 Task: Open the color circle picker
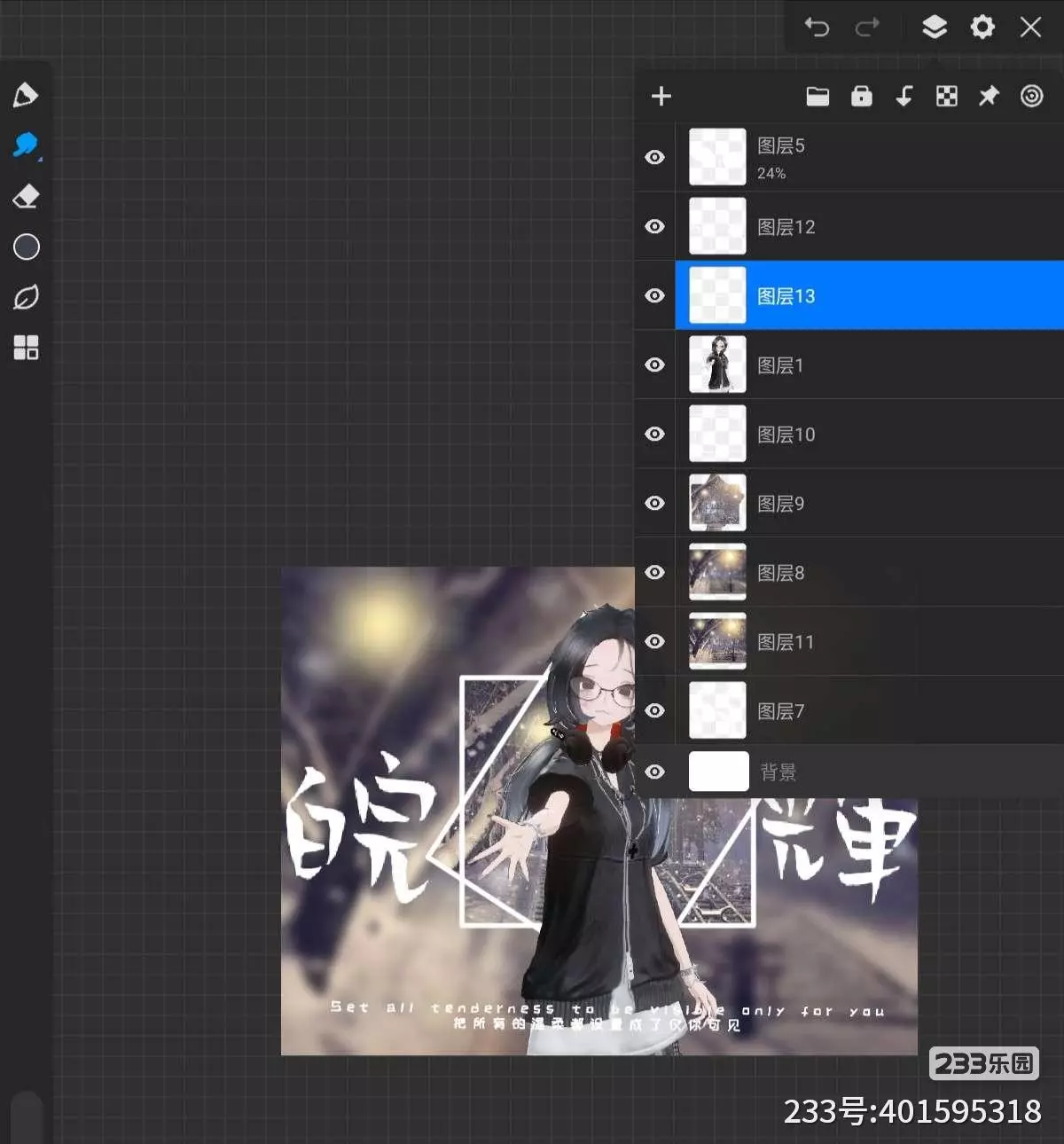pos(27,247)
